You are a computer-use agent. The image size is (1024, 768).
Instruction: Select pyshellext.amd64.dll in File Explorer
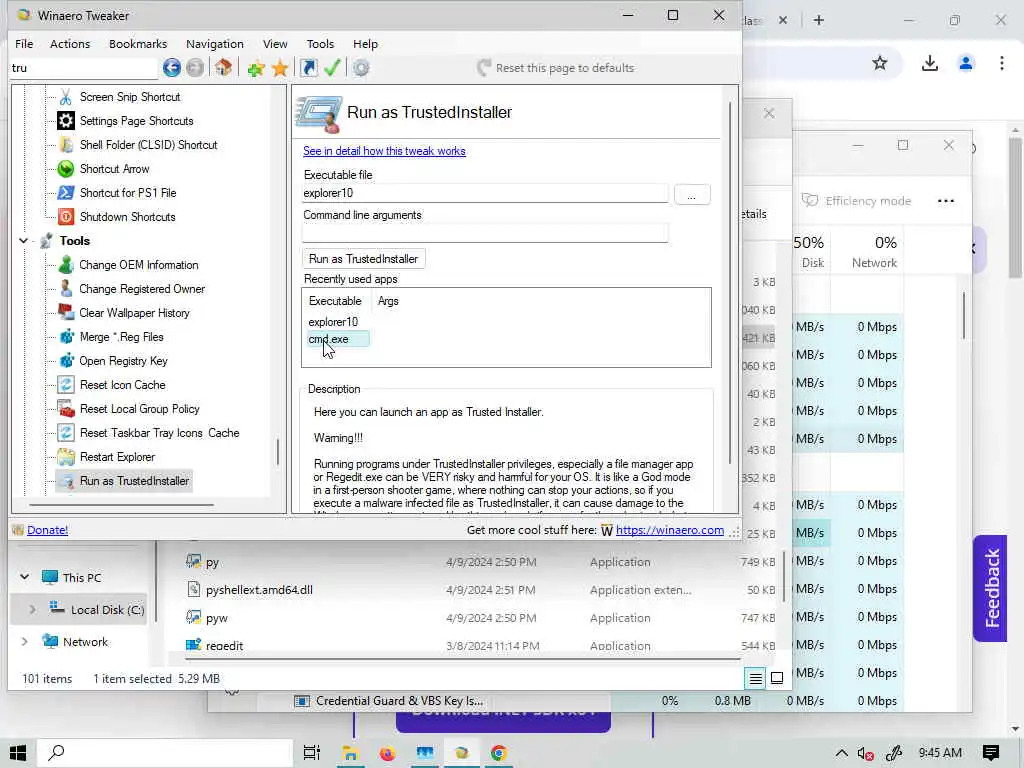coord(259,590)
